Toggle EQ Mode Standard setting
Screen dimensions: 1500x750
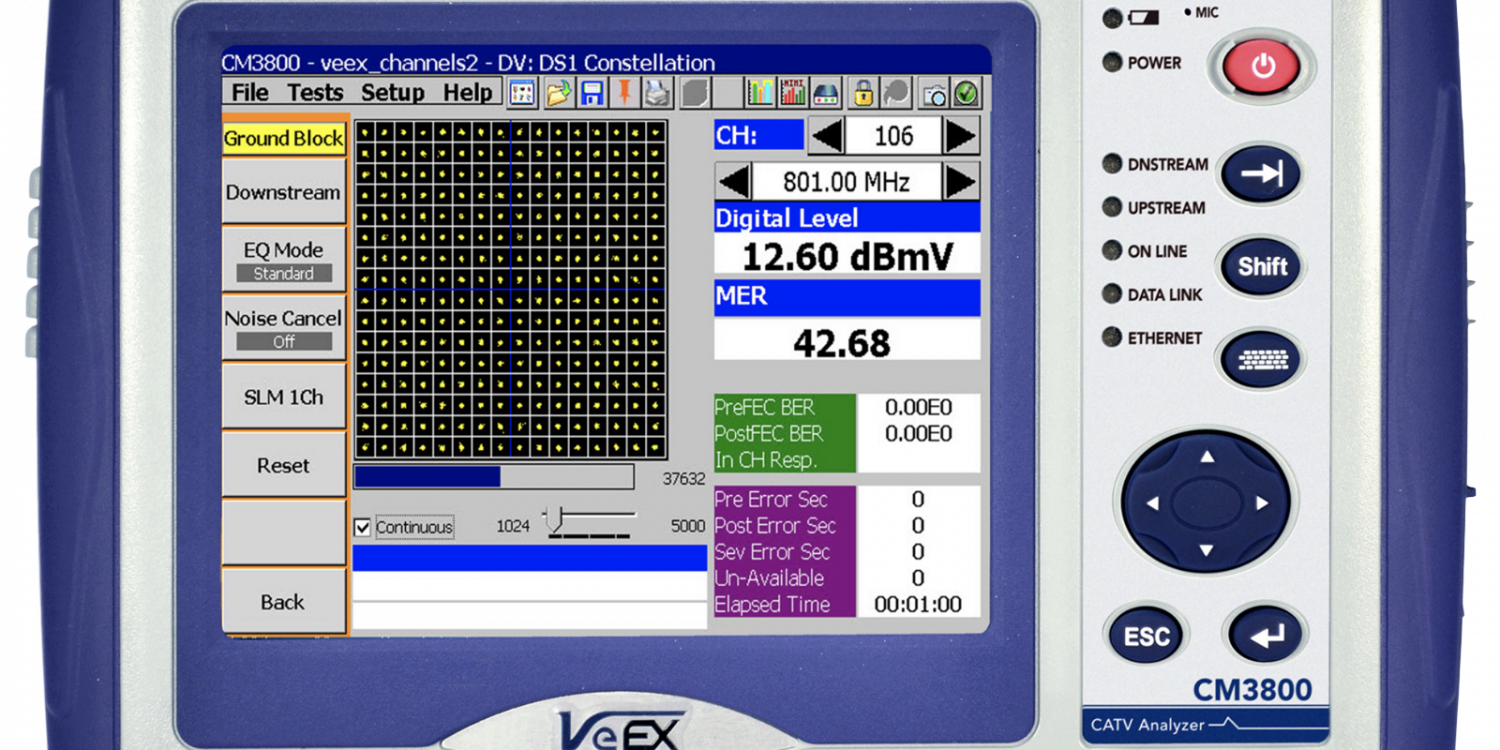point(284,260)
